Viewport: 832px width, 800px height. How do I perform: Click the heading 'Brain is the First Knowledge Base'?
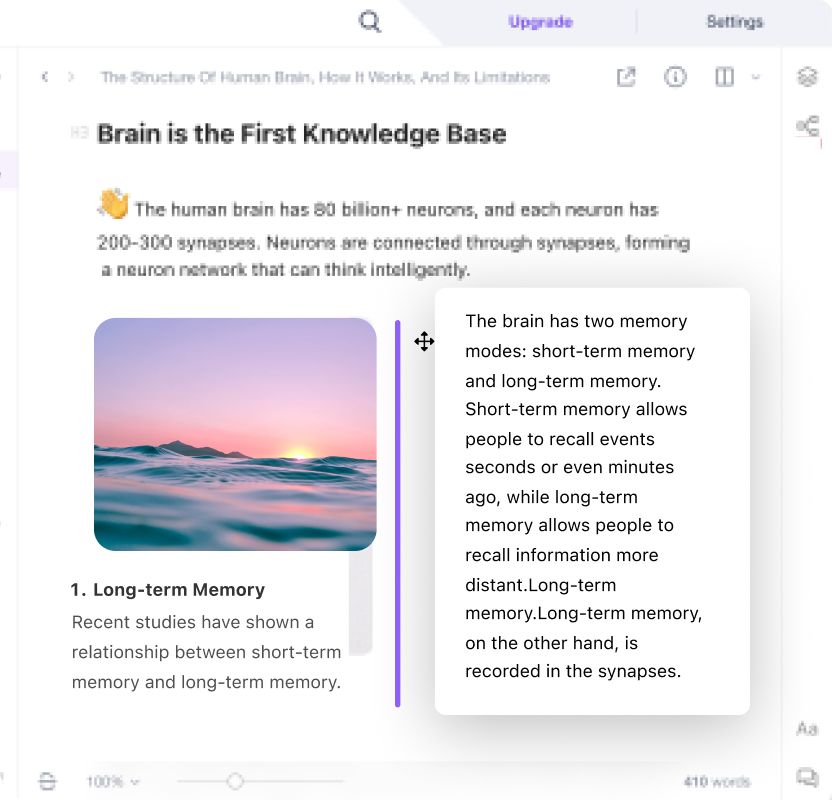301,134
